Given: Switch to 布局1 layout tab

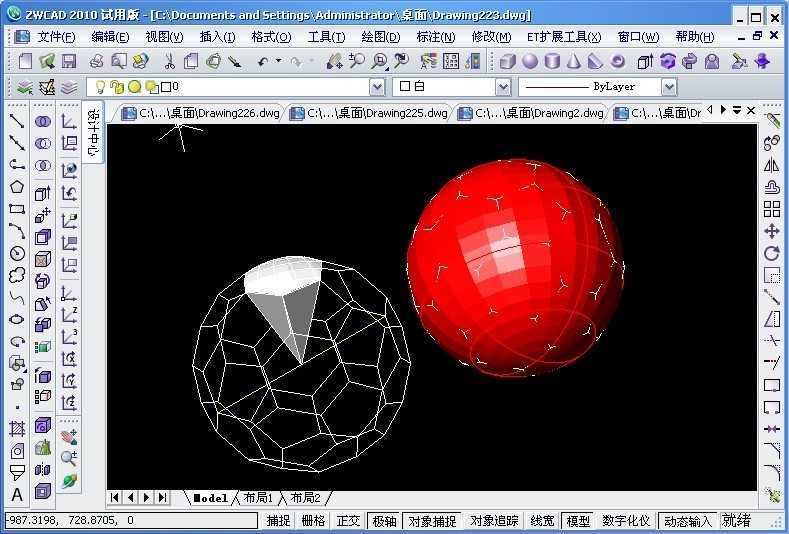Looking at the screenshot, I should 258,498.
